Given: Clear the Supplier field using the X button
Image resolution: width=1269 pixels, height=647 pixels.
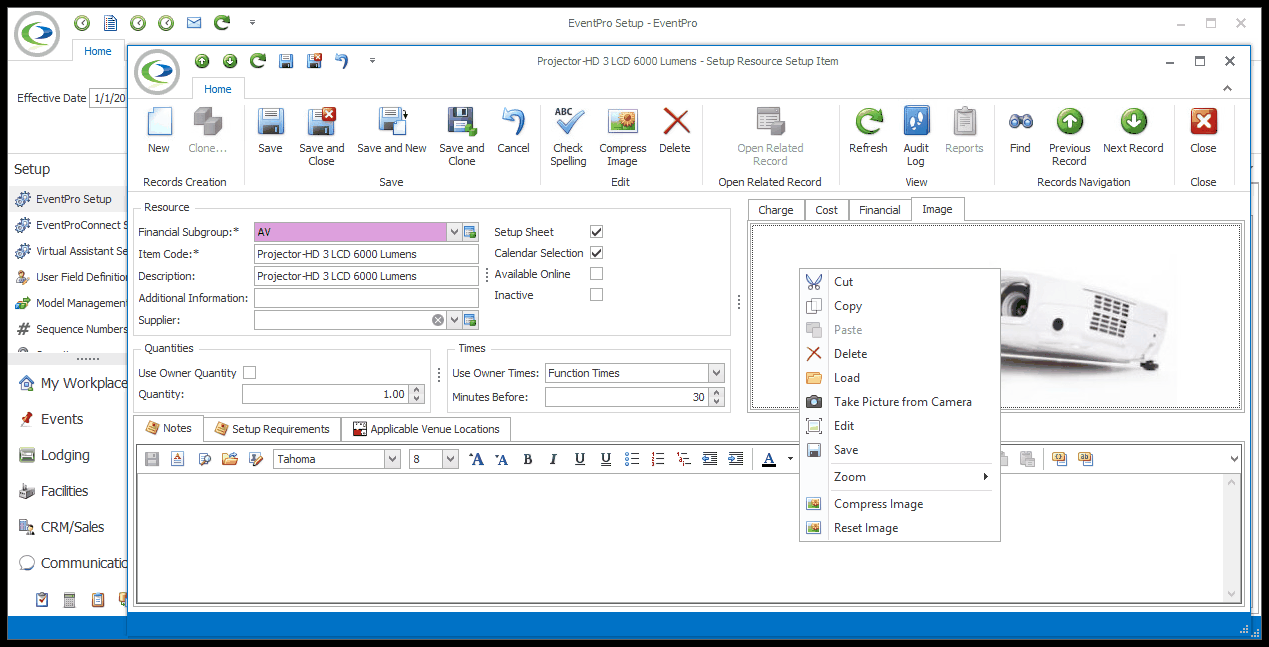Looking at the screenshot, I should (x=438, y=320).
